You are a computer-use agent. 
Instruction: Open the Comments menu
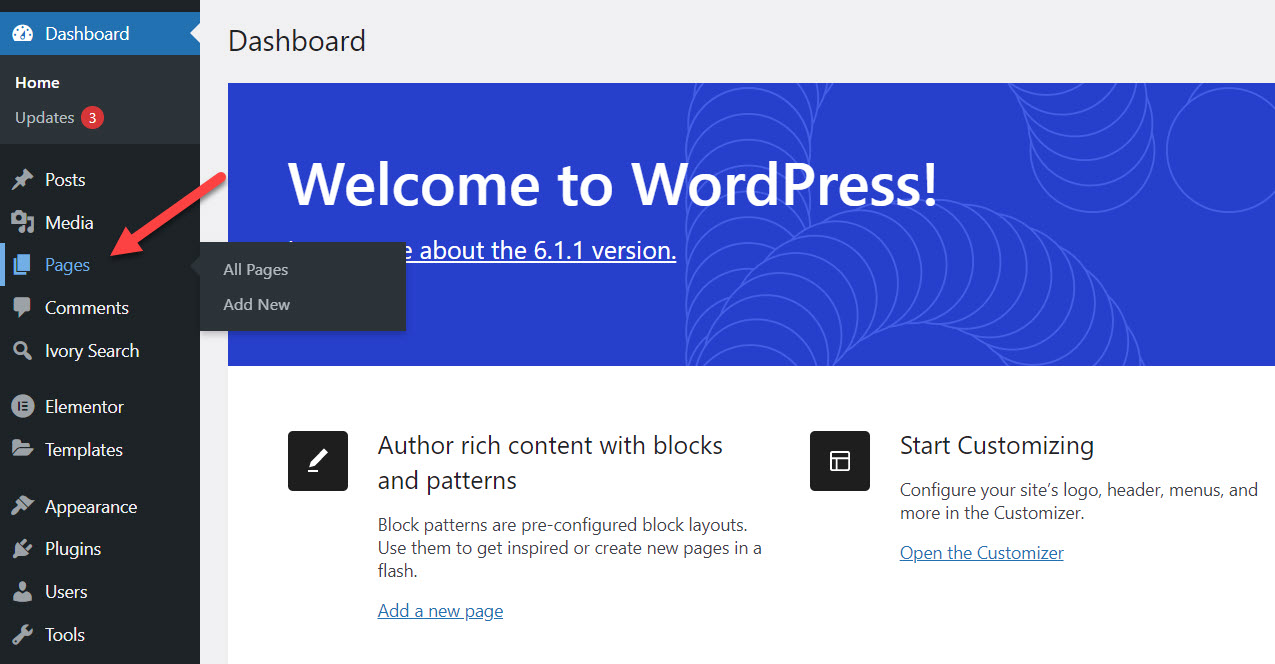click(100, 307)
